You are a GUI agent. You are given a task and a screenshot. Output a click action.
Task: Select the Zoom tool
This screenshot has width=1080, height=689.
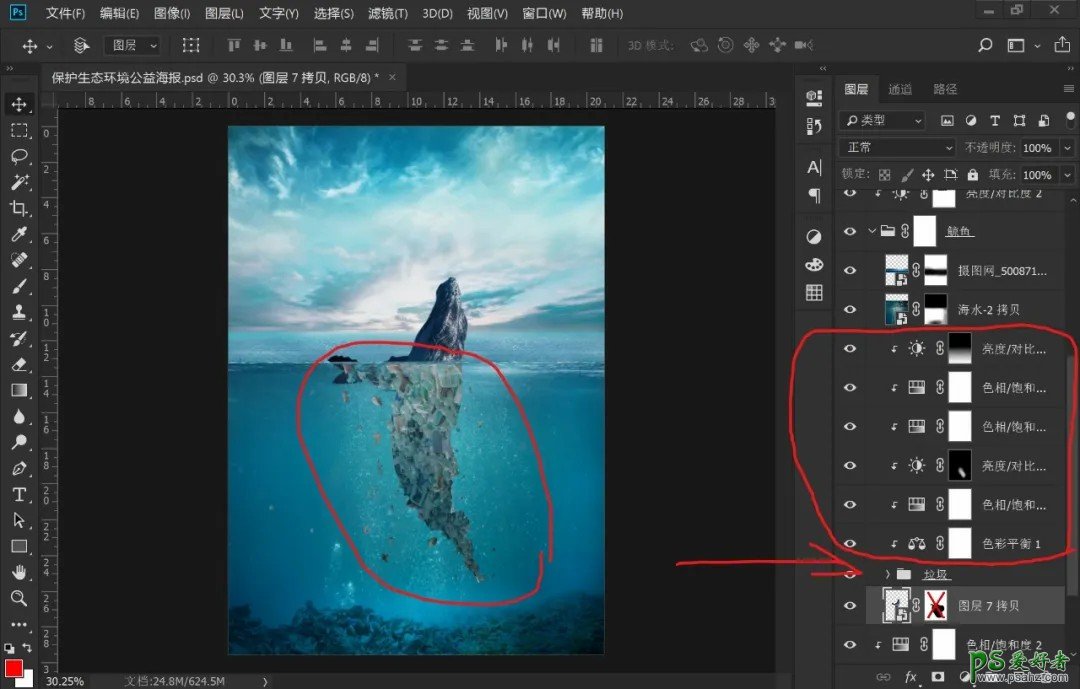[19, 598]
